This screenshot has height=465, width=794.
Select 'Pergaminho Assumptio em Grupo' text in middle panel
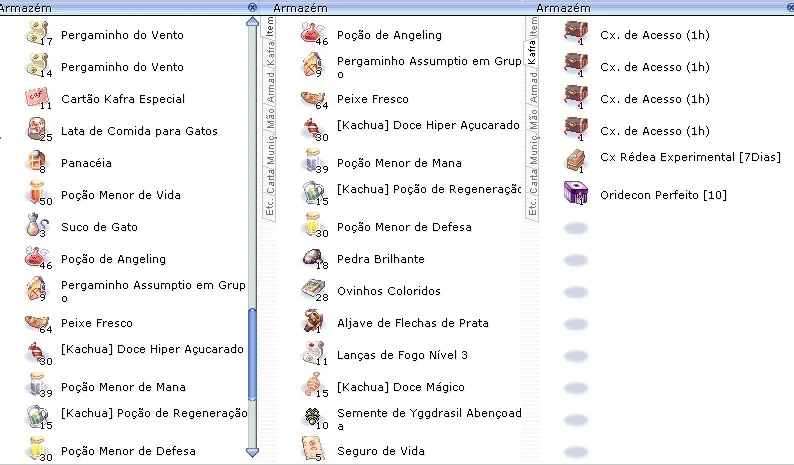click(x=429, y=67)
